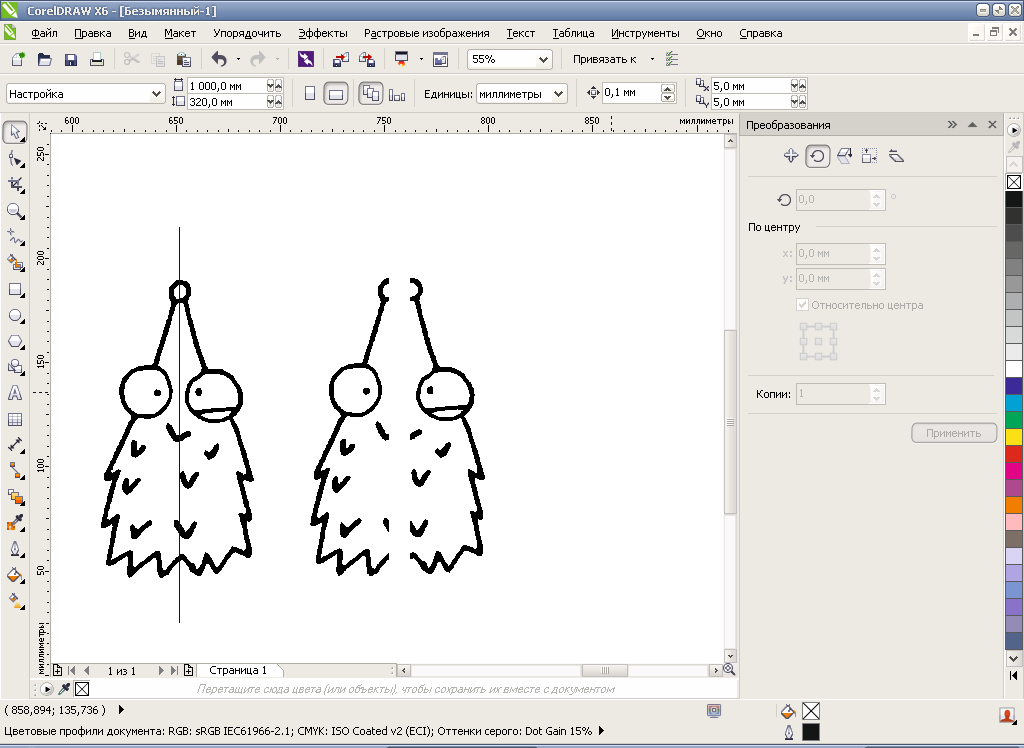Click the nudge offset field 0,1 мм
This screenshot has height=748, width=1024.
630,93
